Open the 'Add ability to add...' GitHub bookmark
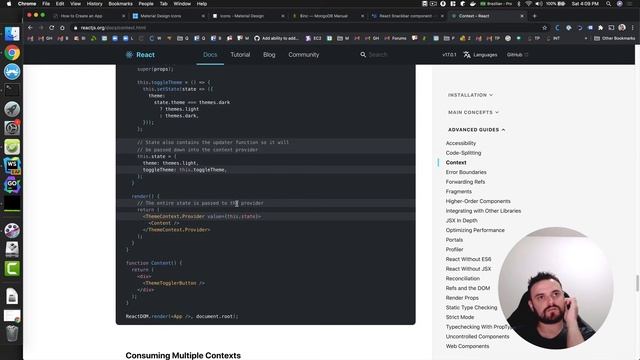640x360 pixels. (x=276, y=38)
